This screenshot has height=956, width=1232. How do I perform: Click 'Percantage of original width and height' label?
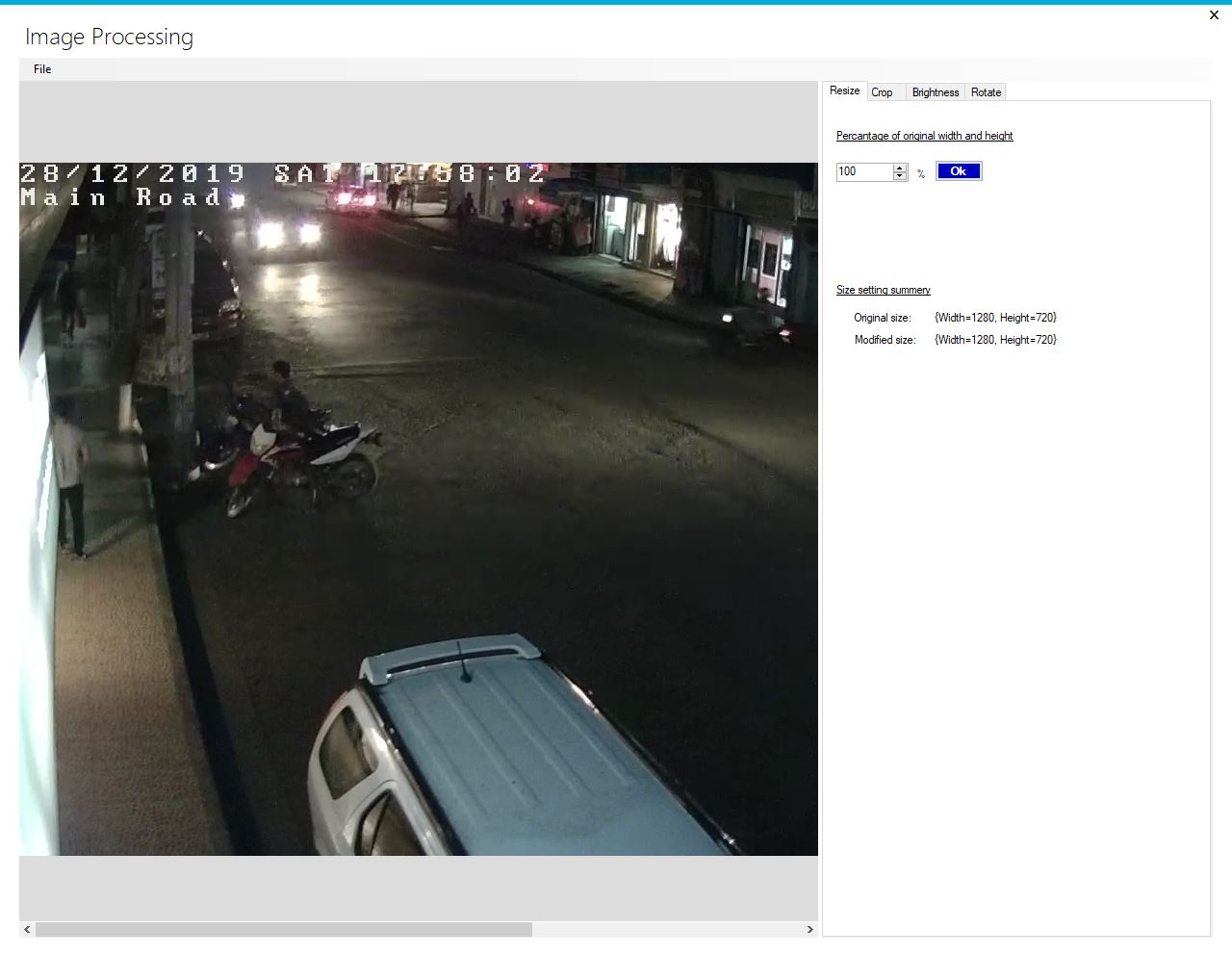pos(924,136)
